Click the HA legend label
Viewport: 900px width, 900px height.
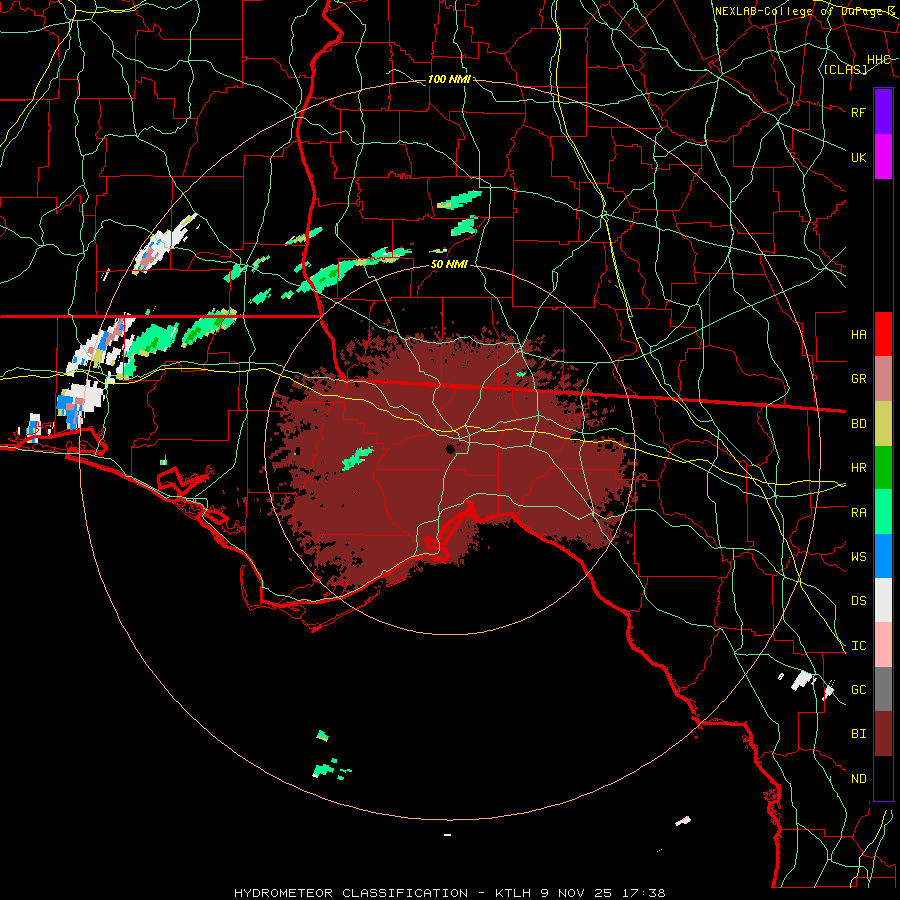pyautogui.click(x=858, y=335)
